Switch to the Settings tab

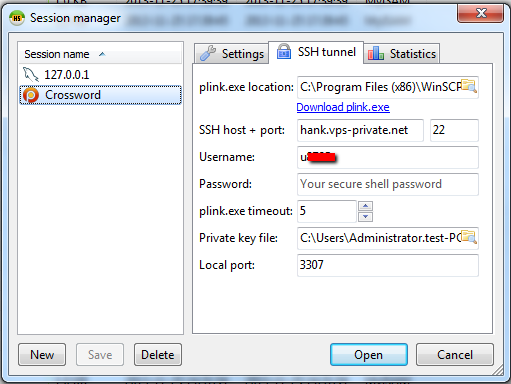pos(231,53)
